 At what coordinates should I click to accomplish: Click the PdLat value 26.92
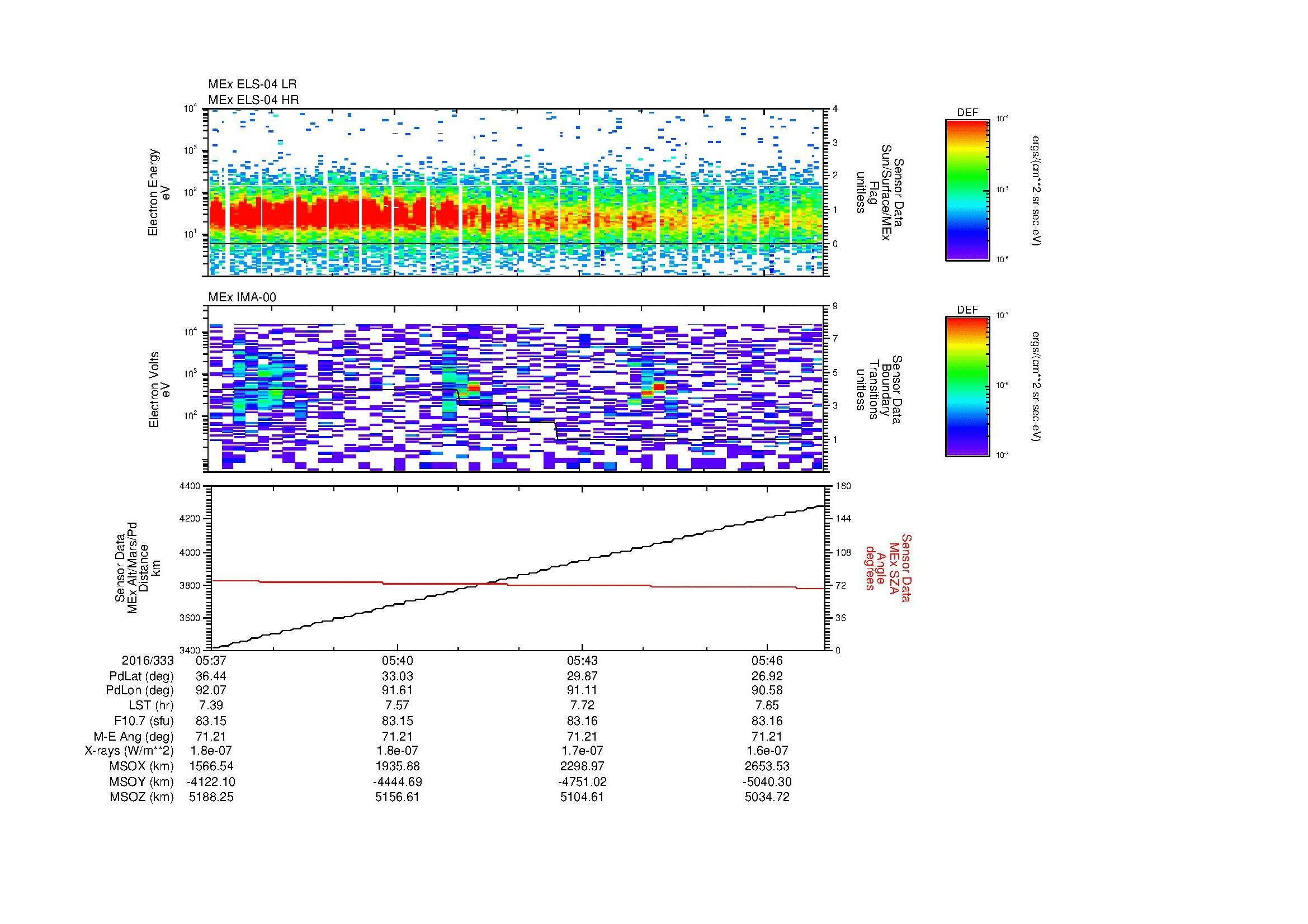(767, 676)
